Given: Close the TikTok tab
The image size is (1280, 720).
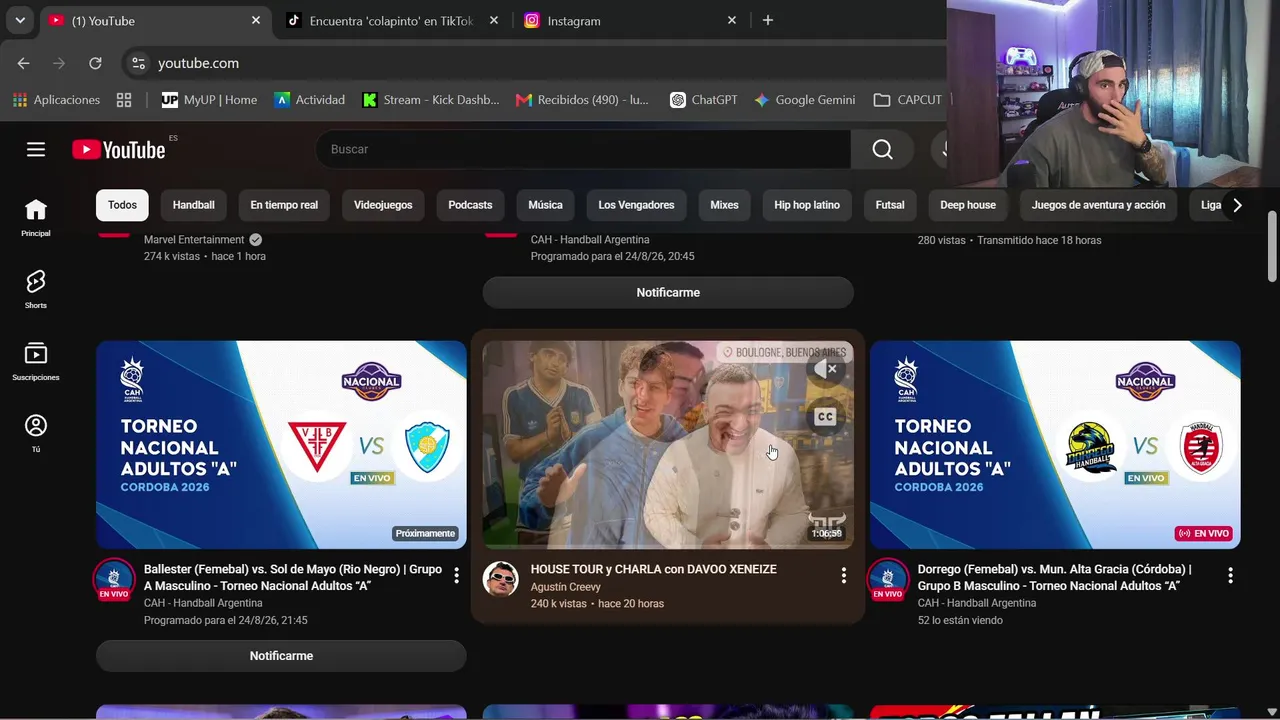Looking at the screenshot, I should (494, 20).
